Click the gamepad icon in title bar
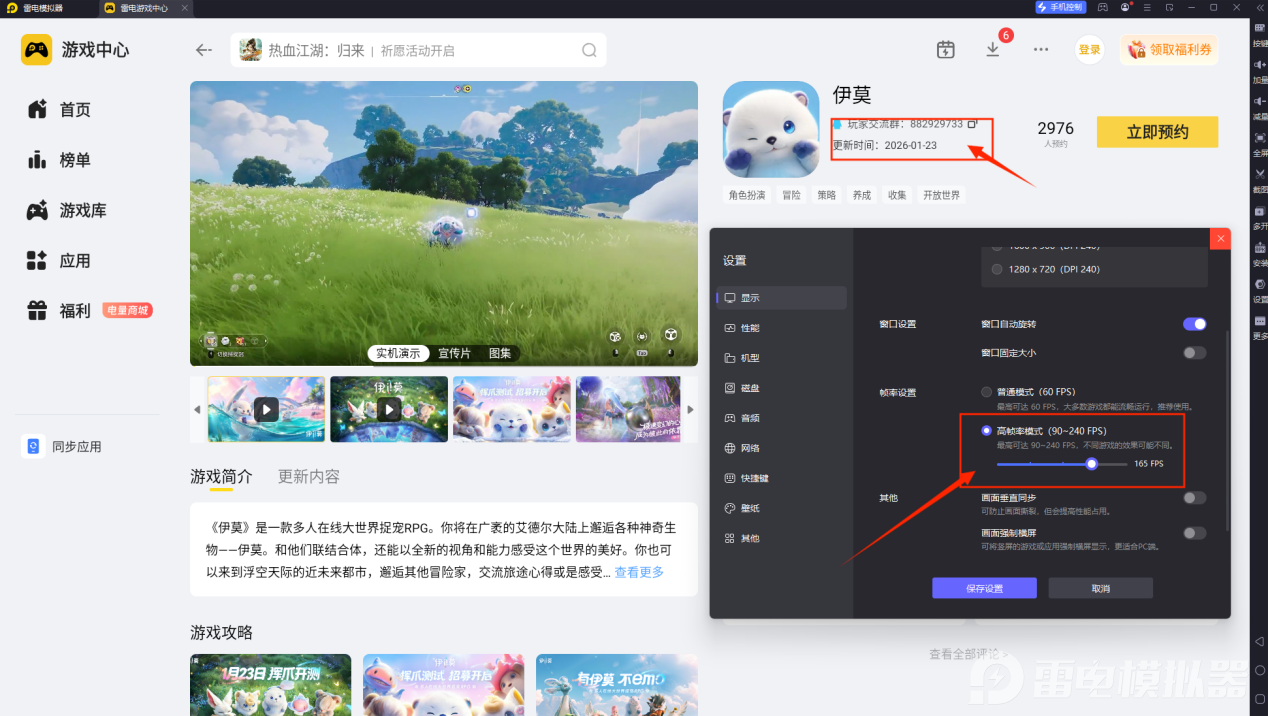Image resolution: width=1268 pixels, height=716 pixels. pos(1102,7)
